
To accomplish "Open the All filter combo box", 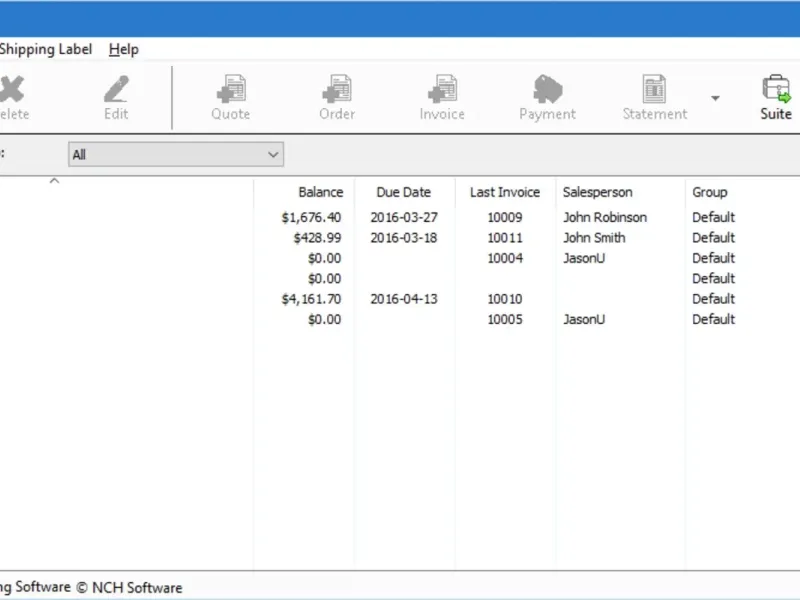I will (x=176, y=154).
